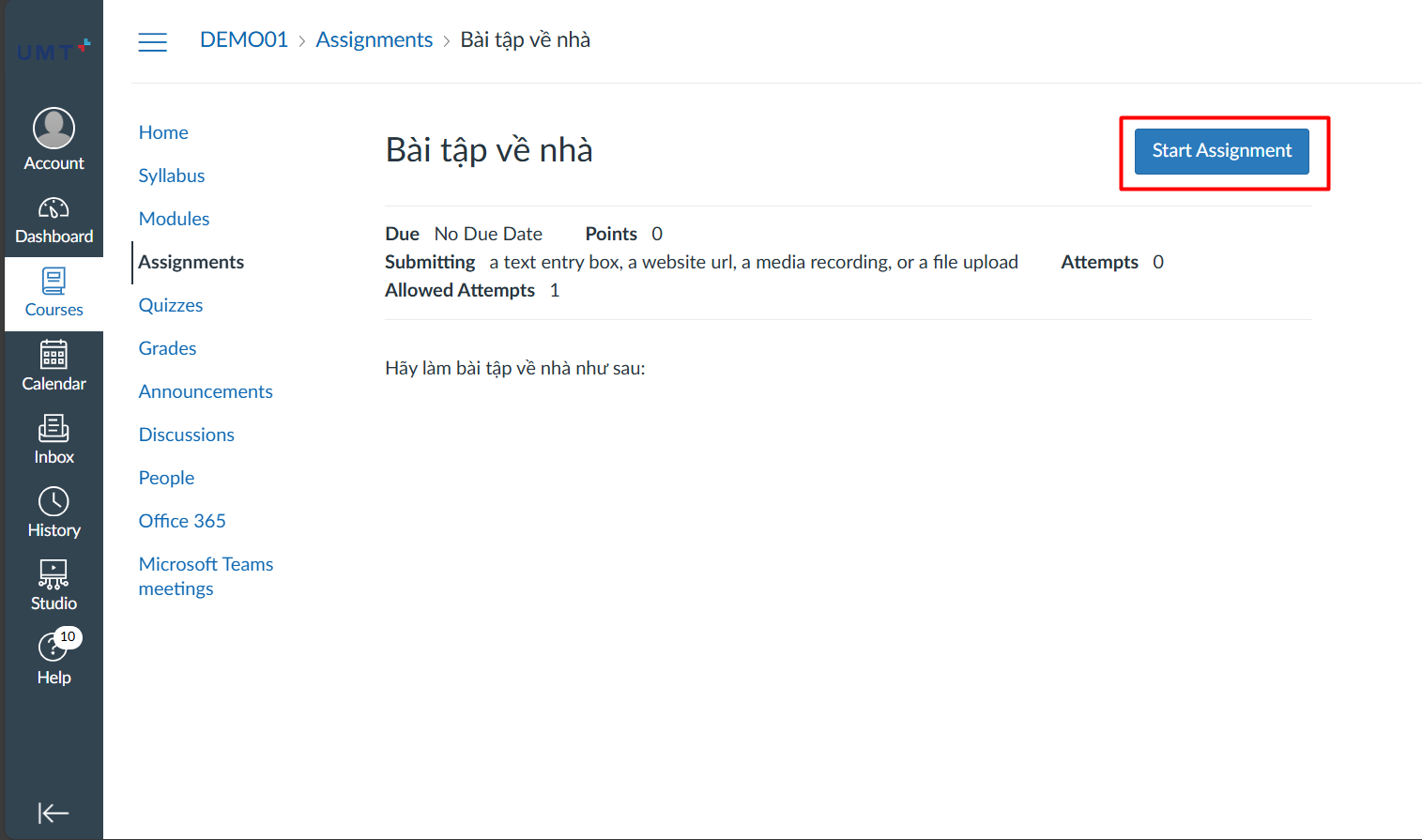Image resolution: width=1422 pixels, height=840 pixels.
Task: Open Syllabus in course menu
Action: (172, 176)
